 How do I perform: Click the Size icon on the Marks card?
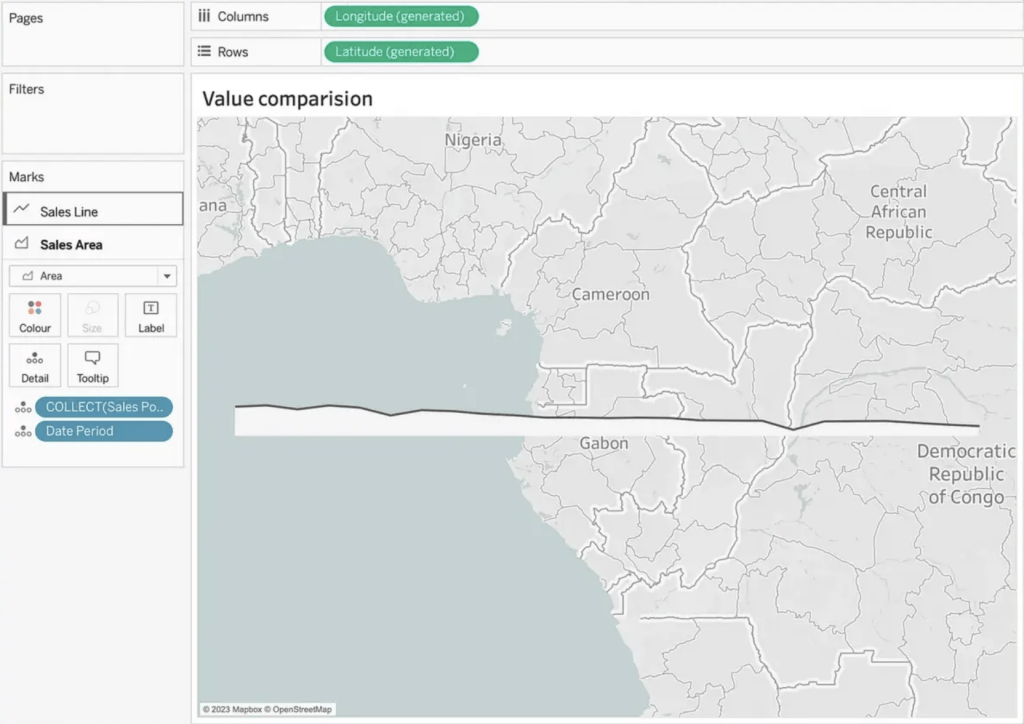coord(93,315)
